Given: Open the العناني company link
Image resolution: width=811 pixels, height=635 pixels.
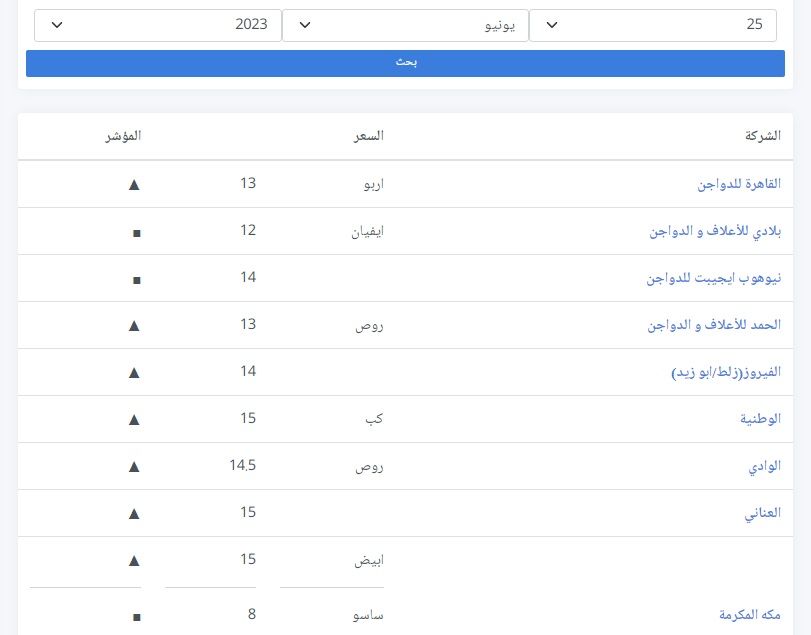Looking at the screenshot, I should pyautogui.click(x=762, y=512).
